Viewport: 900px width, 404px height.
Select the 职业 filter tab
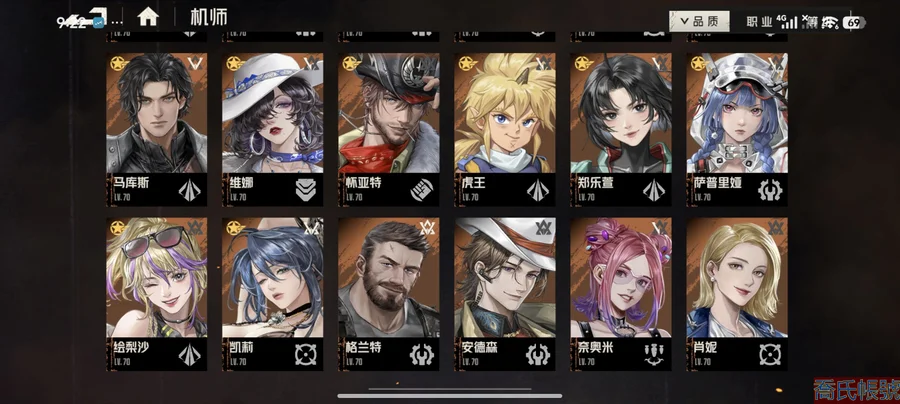coord(759,22)
